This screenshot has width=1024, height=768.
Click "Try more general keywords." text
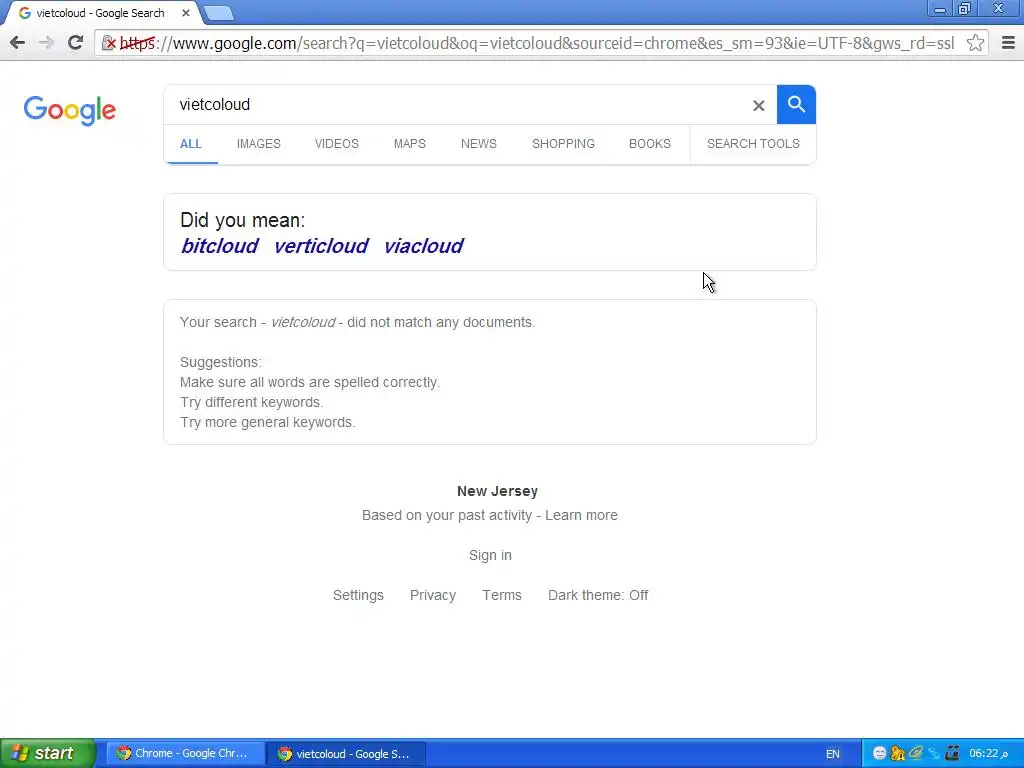point(268,423)
